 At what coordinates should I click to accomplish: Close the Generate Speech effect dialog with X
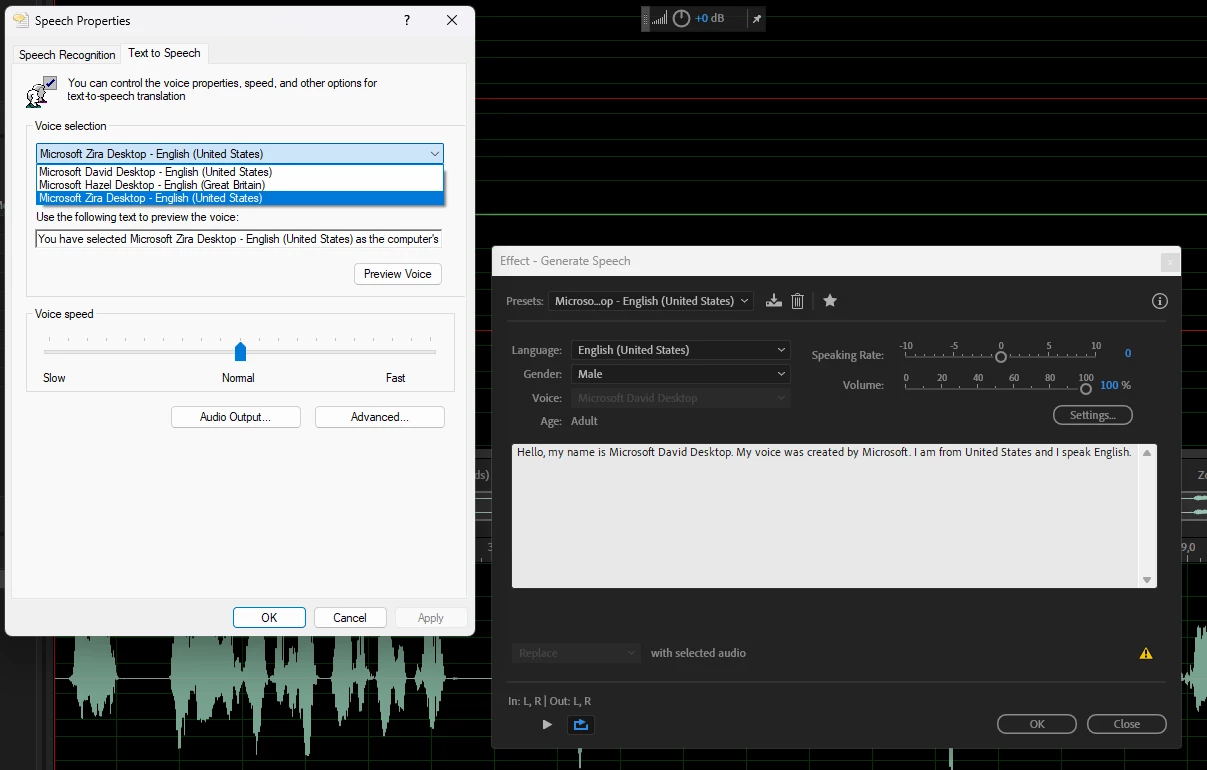[x=1169, y=262]
